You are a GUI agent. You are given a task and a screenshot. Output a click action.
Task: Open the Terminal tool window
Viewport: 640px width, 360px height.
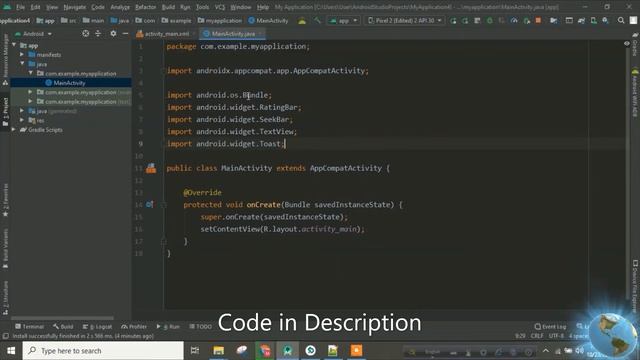coord(29,327)
